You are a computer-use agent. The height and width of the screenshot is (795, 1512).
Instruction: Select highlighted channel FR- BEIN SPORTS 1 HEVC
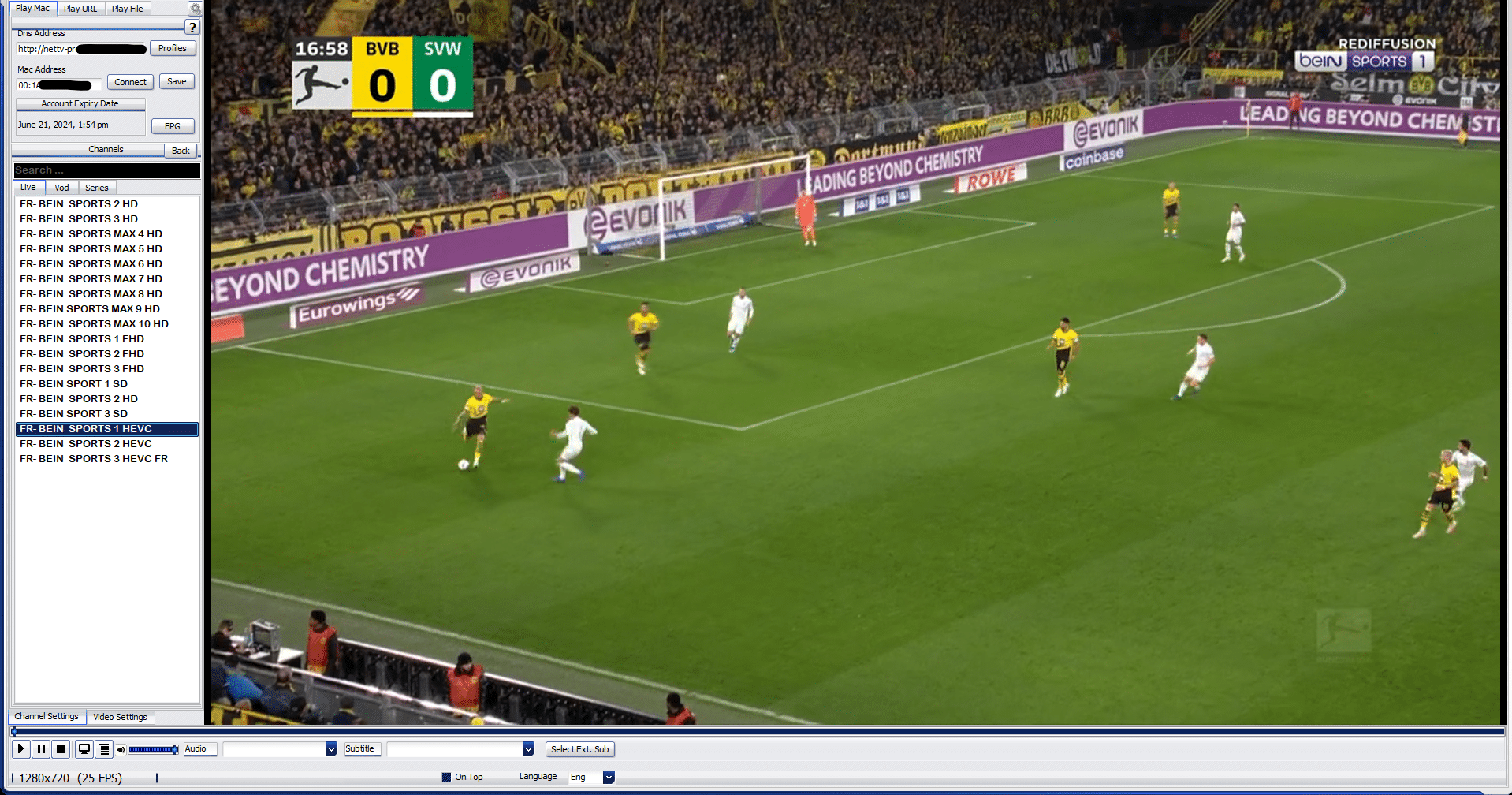click(x=107, y=429)
